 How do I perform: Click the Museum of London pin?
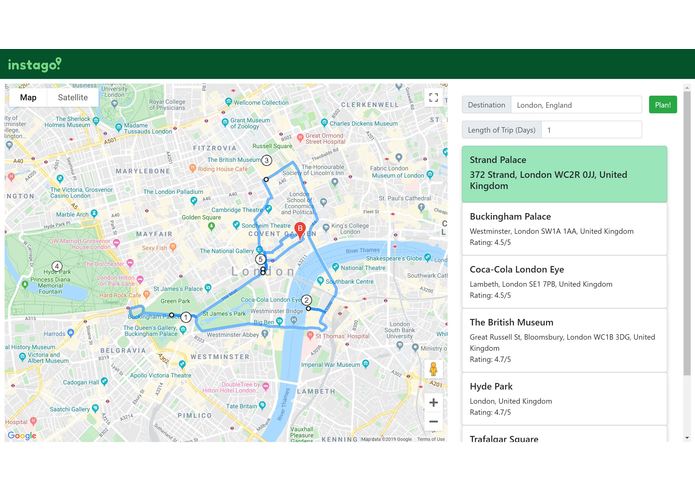(430, 175)
